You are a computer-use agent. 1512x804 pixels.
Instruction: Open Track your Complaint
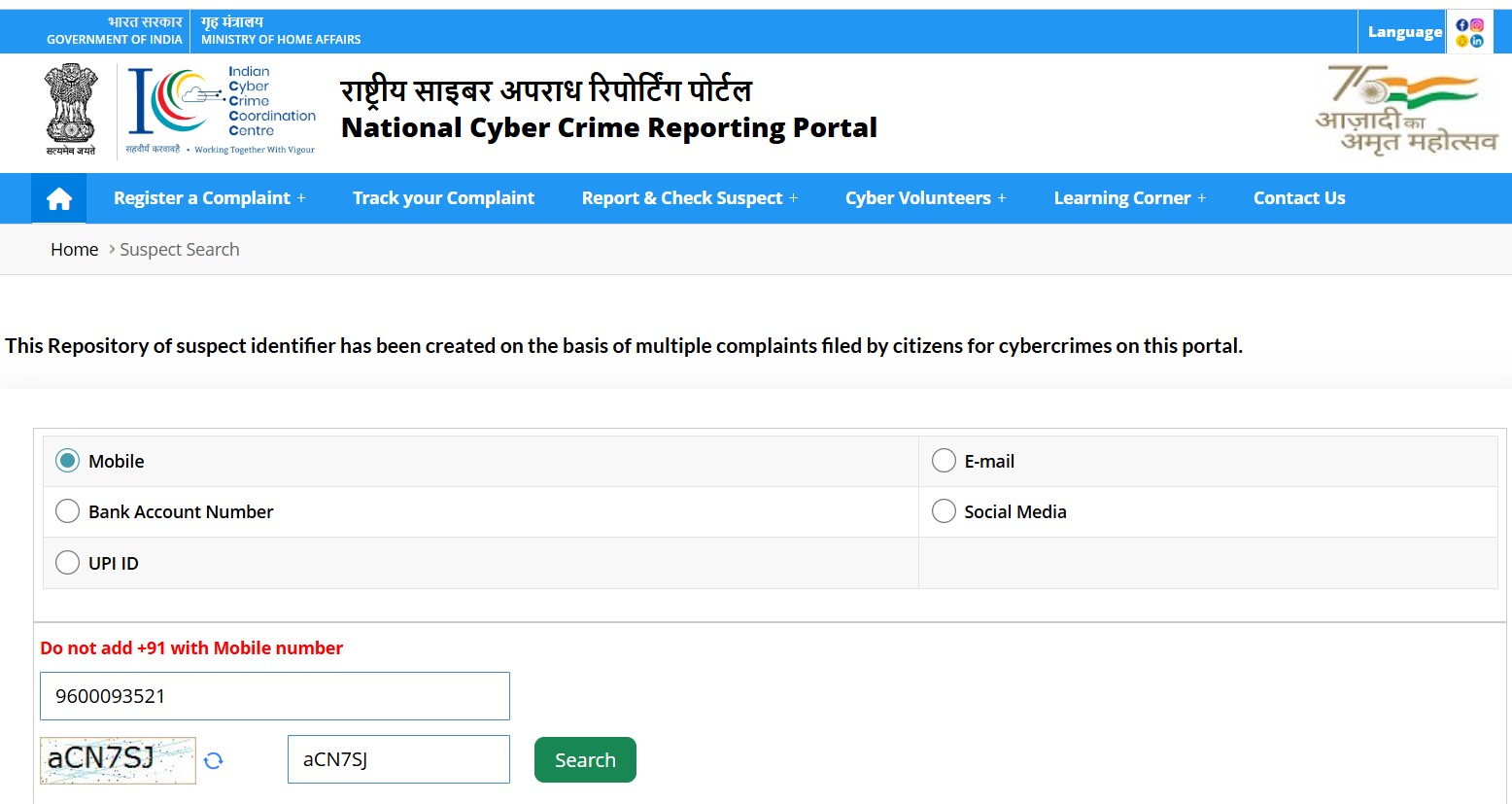(x=443, y=198)
